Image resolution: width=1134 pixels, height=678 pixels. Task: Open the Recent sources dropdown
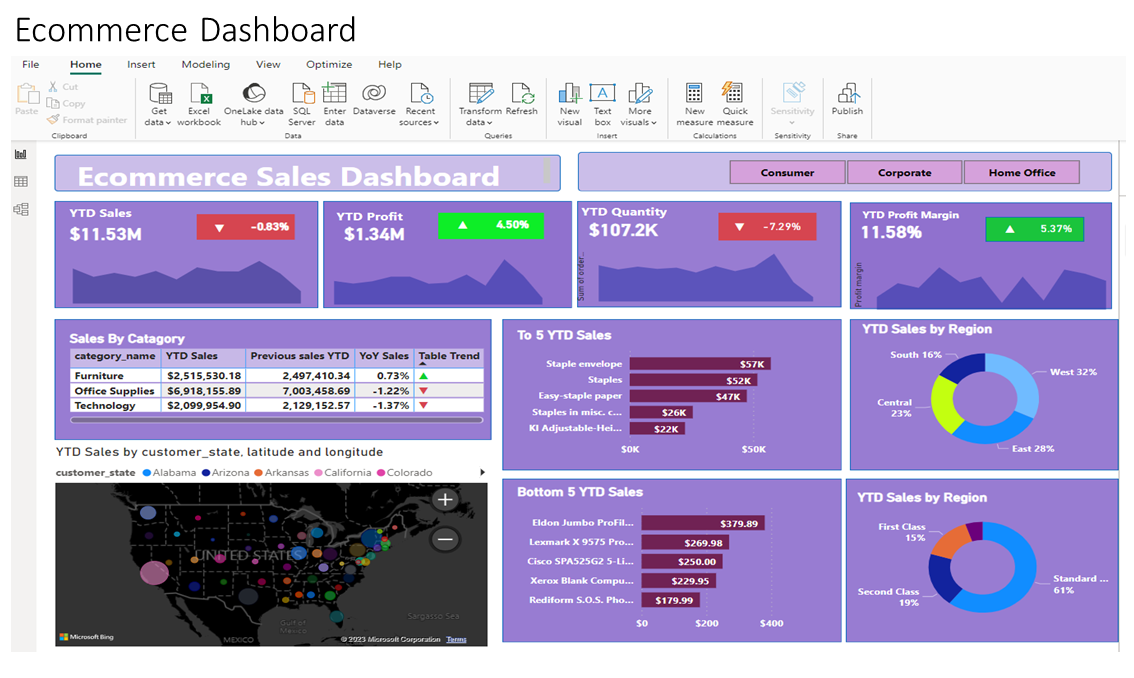(420, 122)
